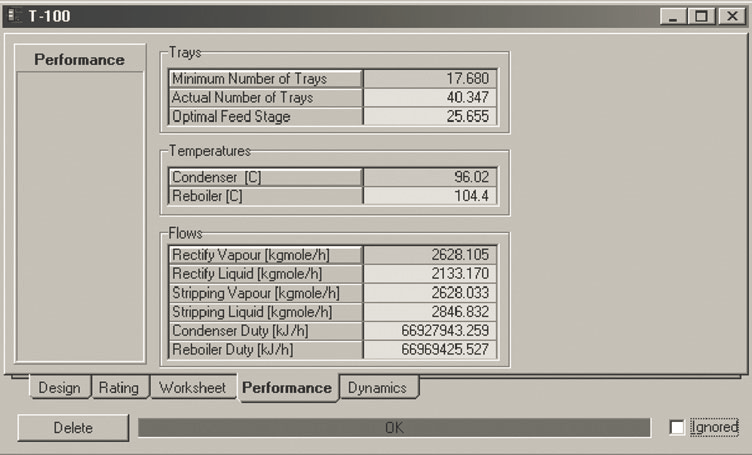Click the Performance tab

[x=286, y=388]
